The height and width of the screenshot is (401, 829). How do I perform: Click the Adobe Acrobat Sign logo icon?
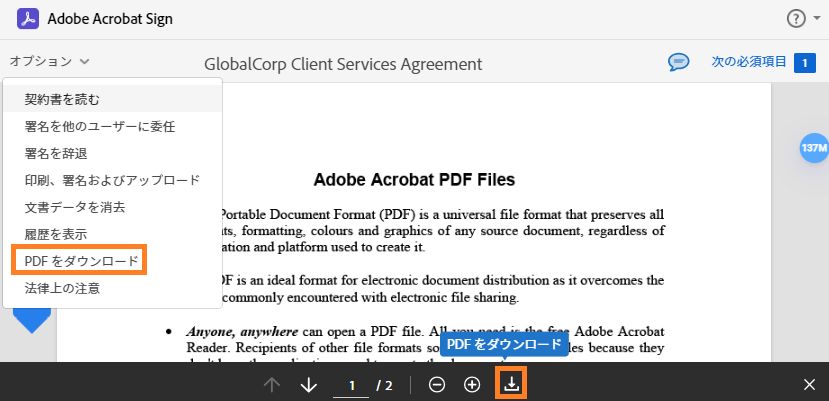[27, 19]
